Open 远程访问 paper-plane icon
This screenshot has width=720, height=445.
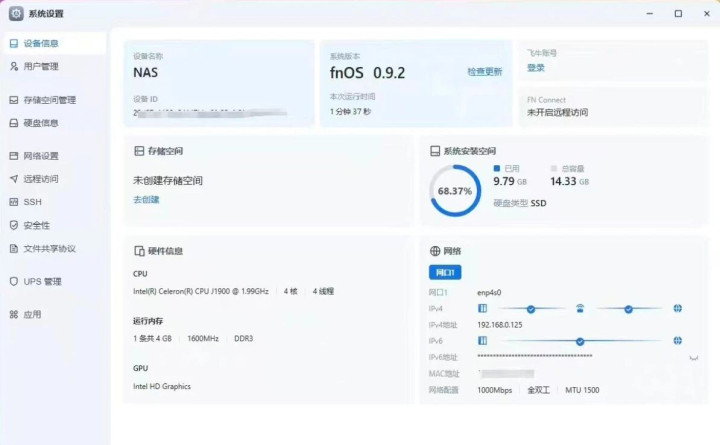point(14,179)
